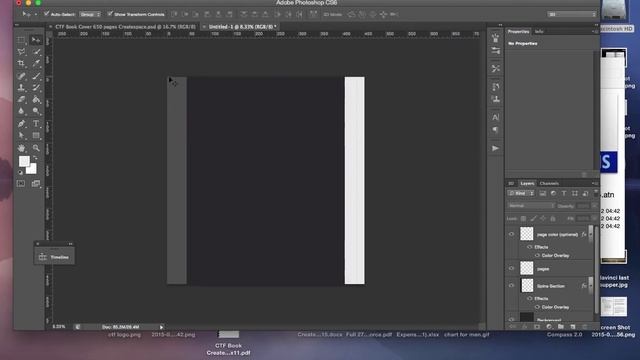Select the Eyedropper tool
Image resolution: width=640 pixels, height=360 pixels.
pyautogui.click(x=36, y=64)
